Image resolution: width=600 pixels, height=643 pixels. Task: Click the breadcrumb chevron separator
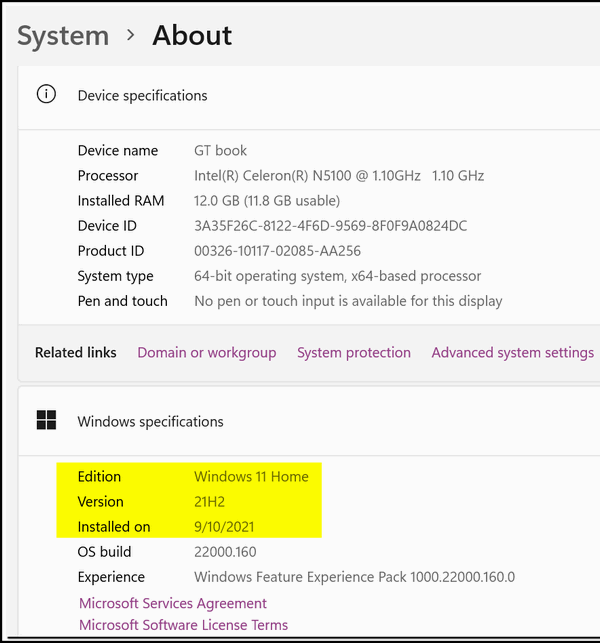coord(131,35)
